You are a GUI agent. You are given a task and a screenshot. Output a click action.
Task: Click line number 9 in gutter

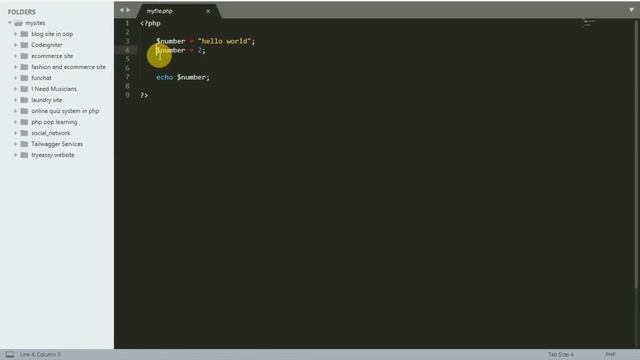(x=127, y=95)
